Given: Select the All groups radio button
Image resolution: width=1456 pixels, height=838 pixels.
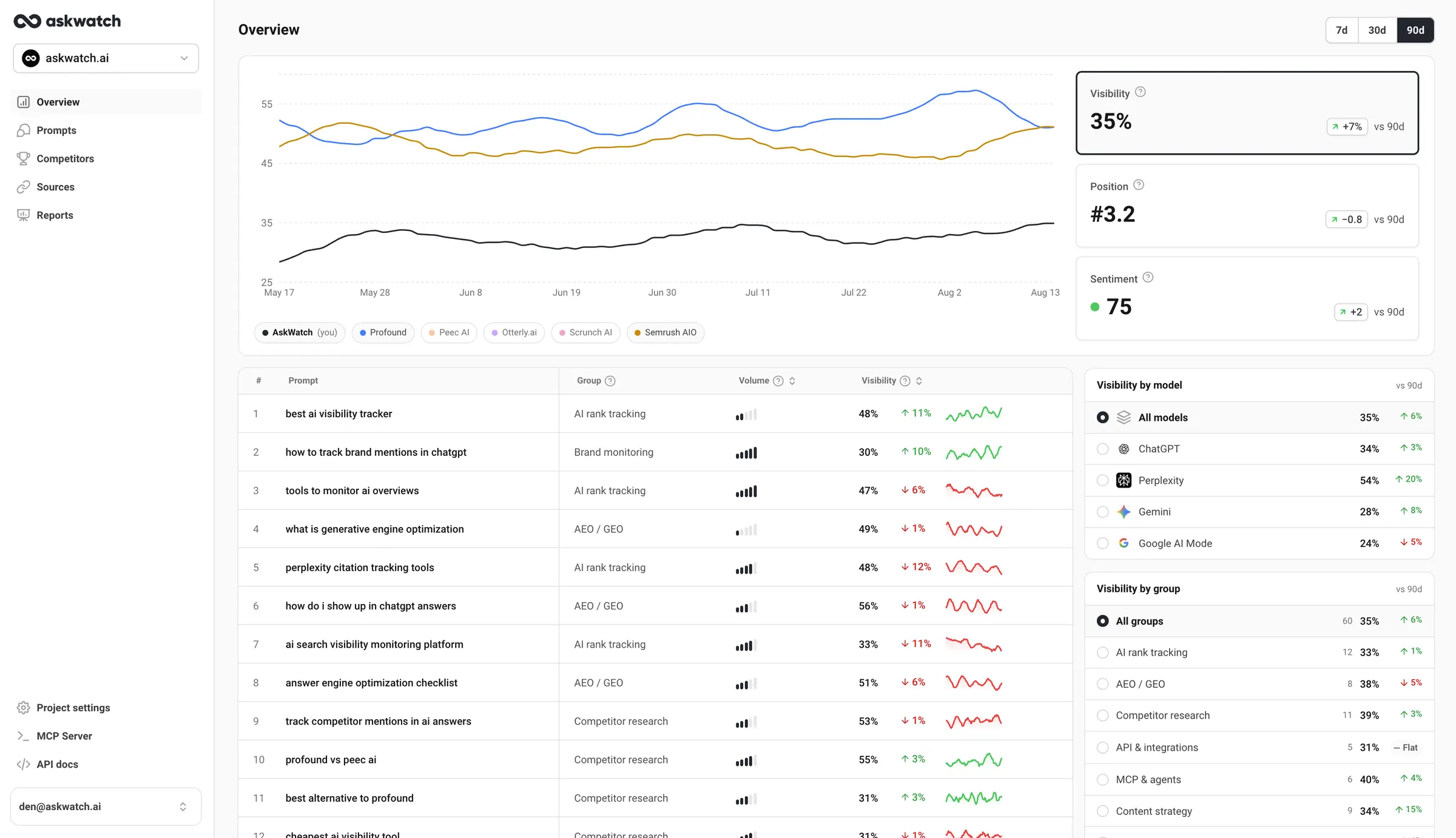Looking at the screenshot, I should (1103, 621).
